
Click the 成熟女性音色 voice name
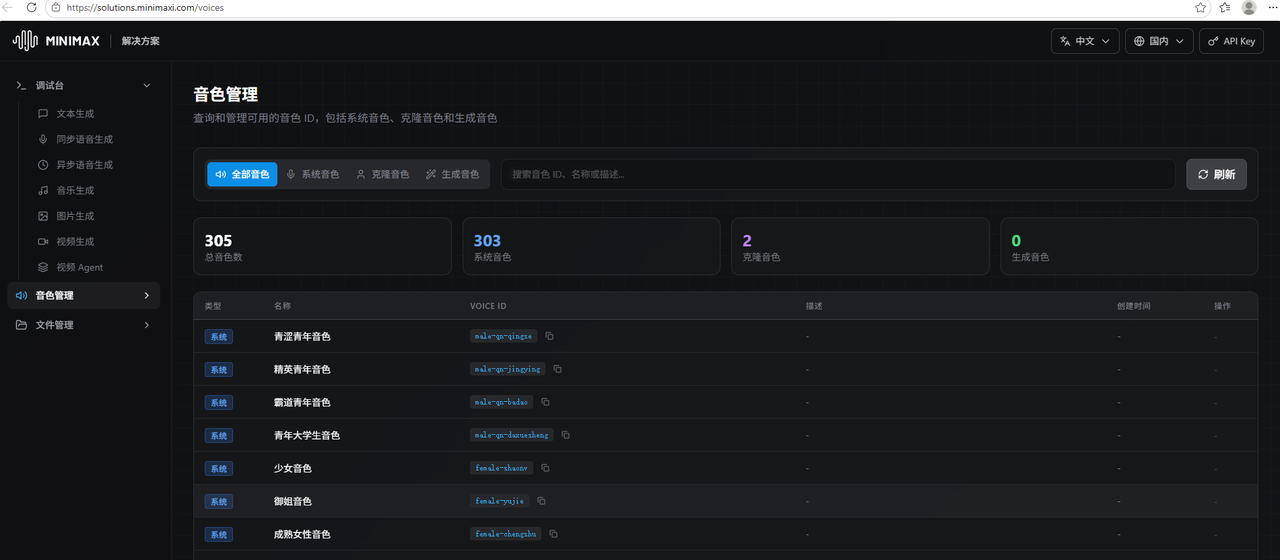tap(302, 534)
